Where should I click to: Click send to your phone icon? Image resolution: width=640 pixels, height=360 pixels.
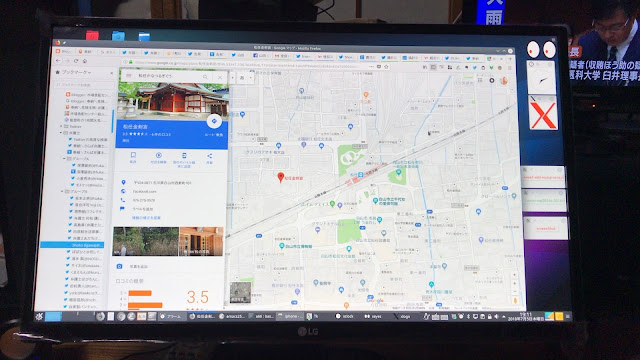tap(184, 159)
